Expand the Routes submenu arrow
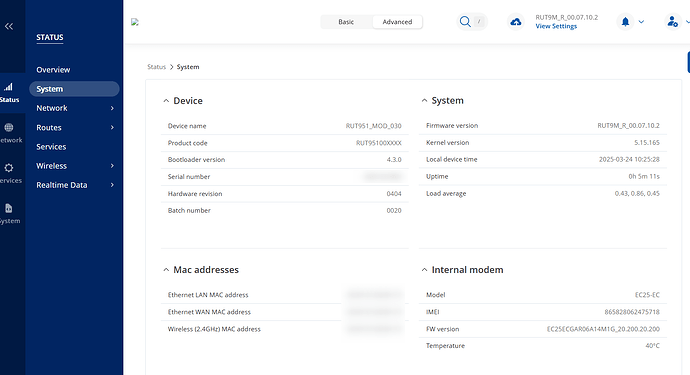690x375 pixels. click(x=112, y=128)
